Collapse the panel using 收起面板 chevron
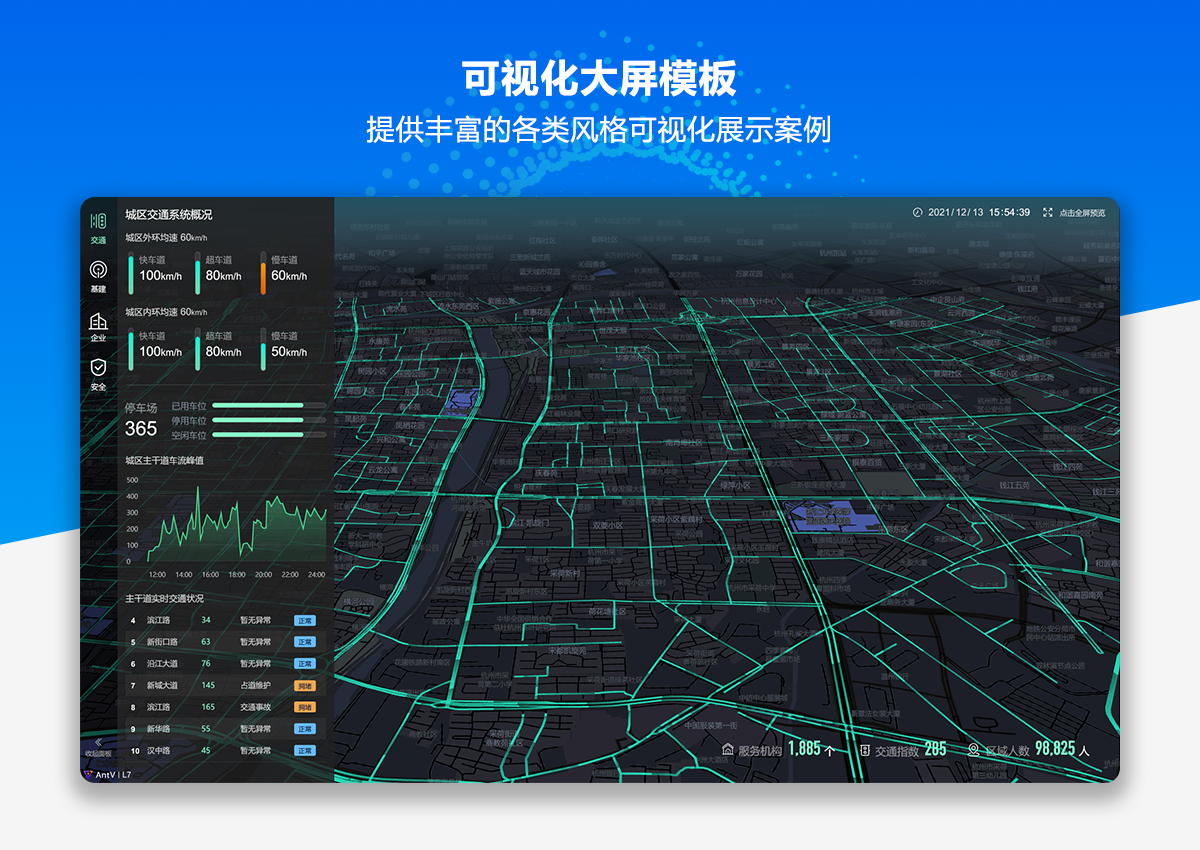This screenshot has height=850, width=1200. click(x=98, y=742)
